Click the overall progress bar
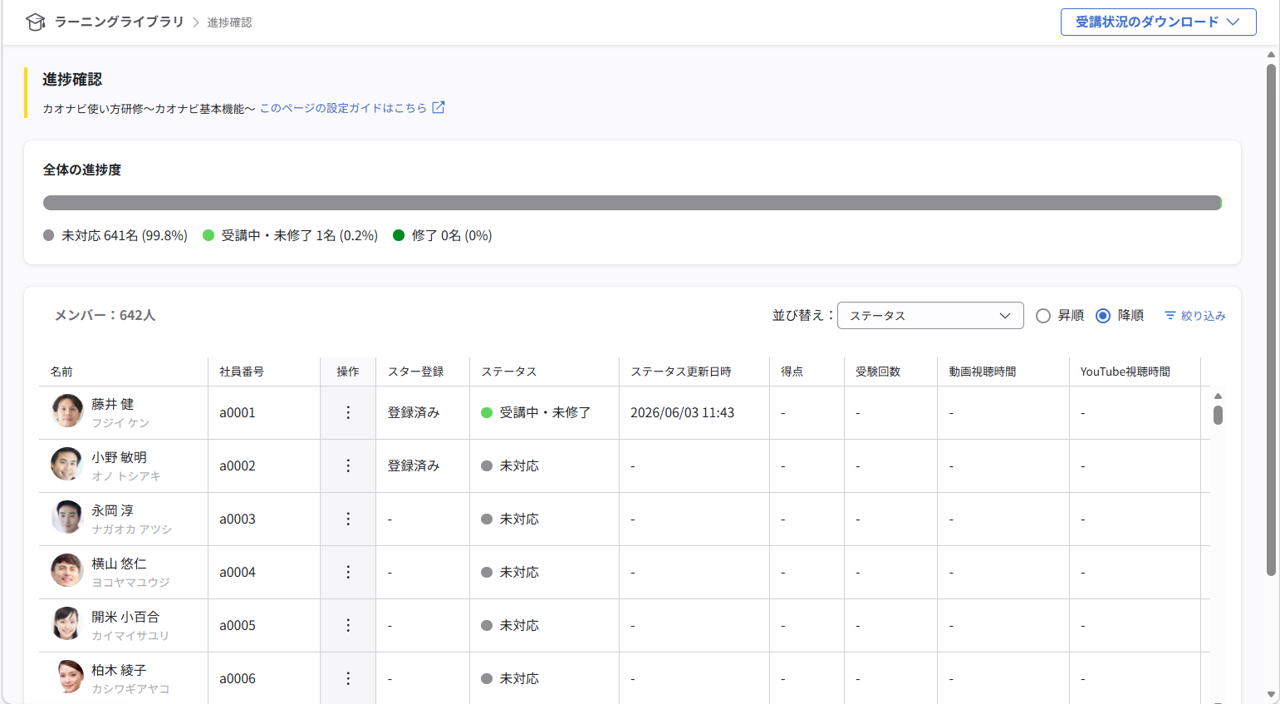 tap(632, 203)
